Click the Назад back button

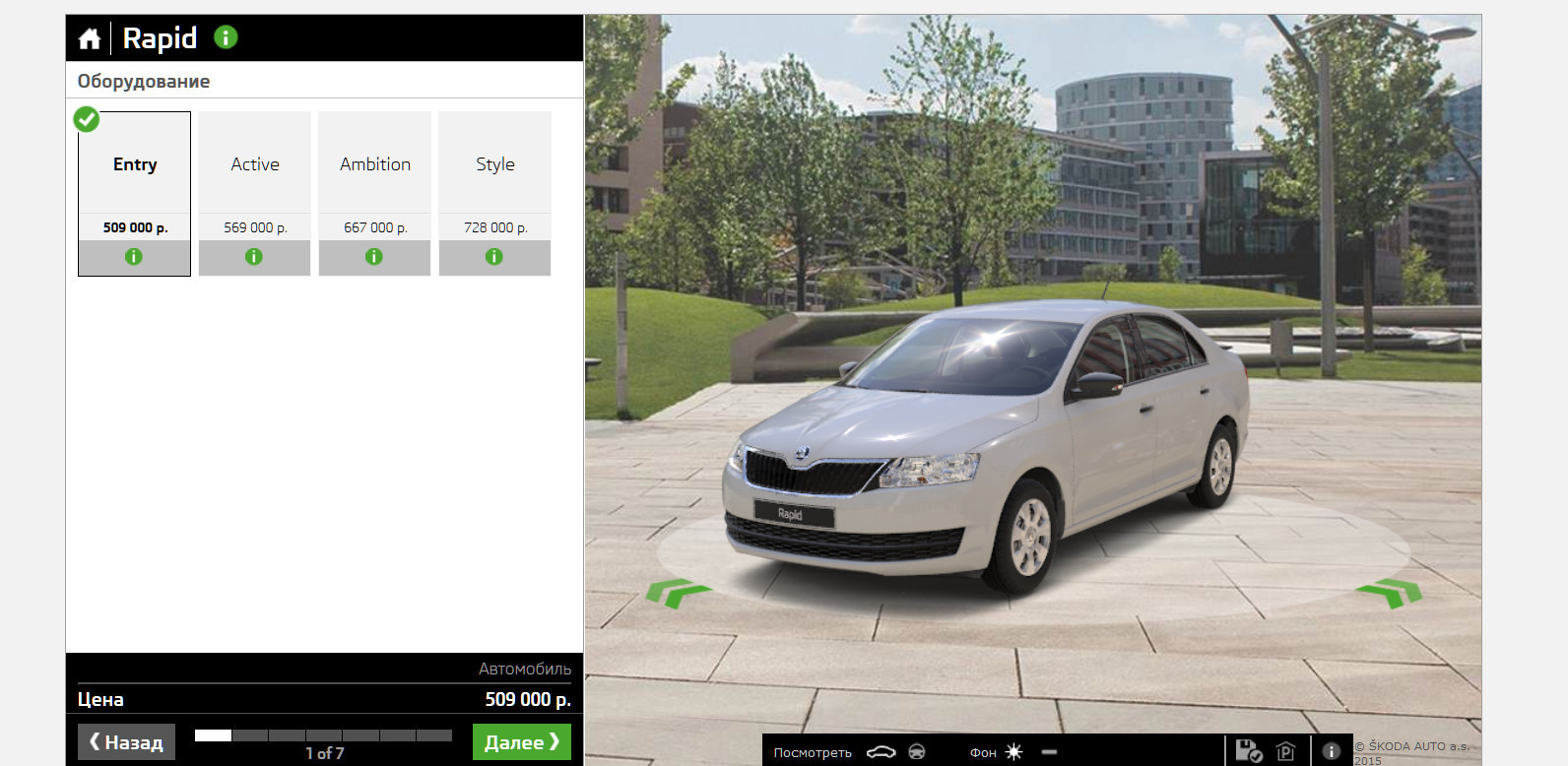(126, 742)
